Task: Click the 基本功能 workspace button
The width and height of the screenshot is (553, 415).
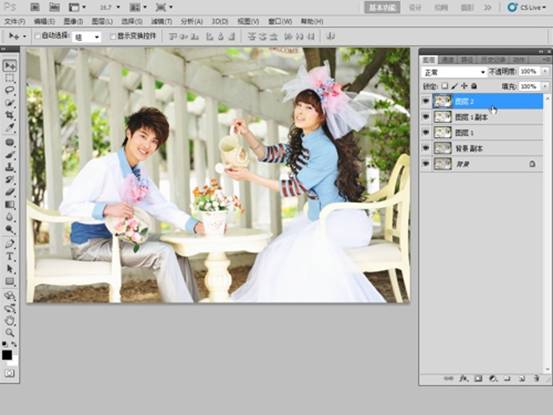Action: pos(382,7)
